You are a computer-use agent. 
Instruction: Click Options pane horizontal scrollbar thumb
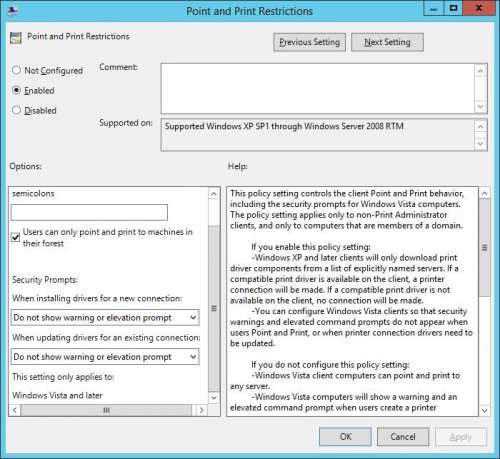106,410
